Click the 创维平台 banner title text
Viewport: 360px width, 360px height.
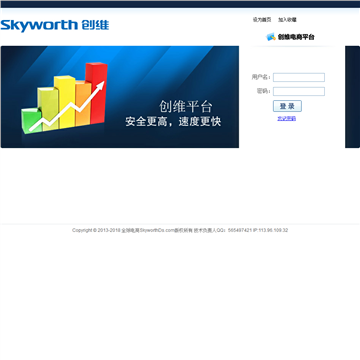tap(186, 107)
